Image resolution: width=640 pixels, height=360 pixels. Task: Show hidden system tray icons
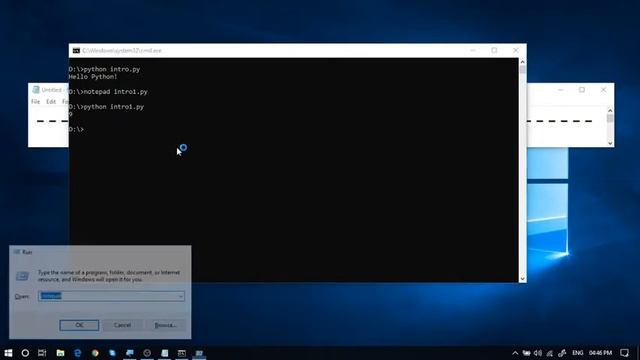tap(515, 353)
